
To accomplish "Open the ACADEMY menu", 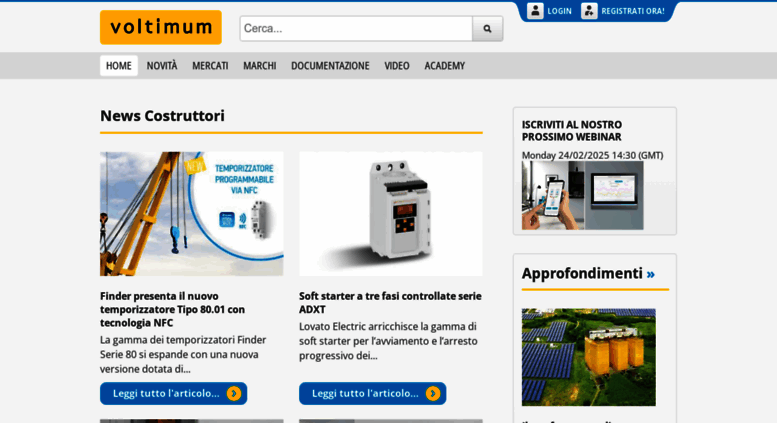I will [x=444, y=66].
